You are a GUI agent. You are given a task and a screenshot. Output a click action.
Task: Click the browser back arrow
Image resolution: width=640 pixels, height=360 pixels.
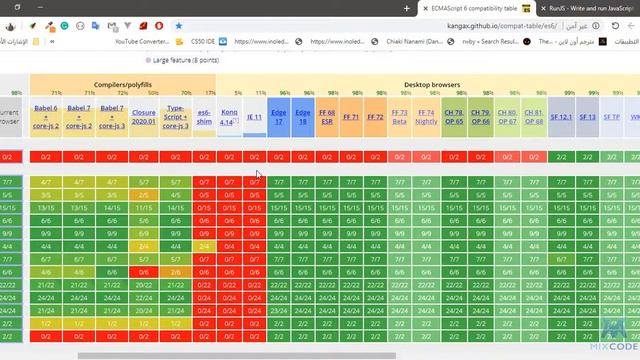tap(631, 26)
